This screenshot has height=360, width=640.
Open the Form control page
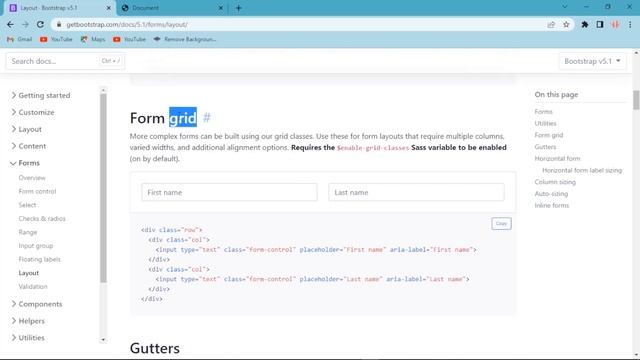[x=37, y=191]
